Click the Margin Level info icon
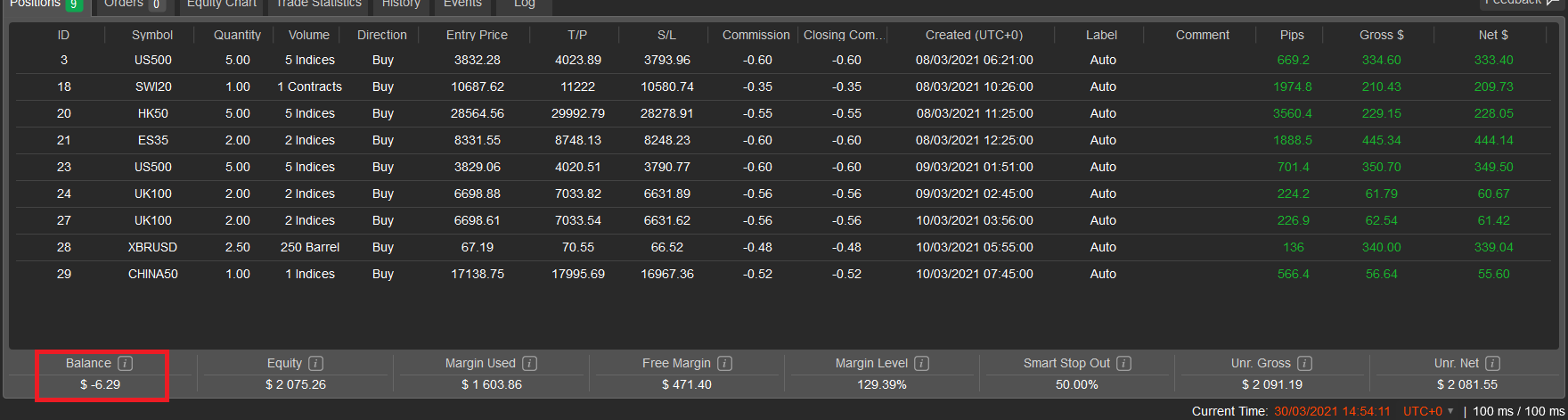1568x420 pixels. [921, 363]
